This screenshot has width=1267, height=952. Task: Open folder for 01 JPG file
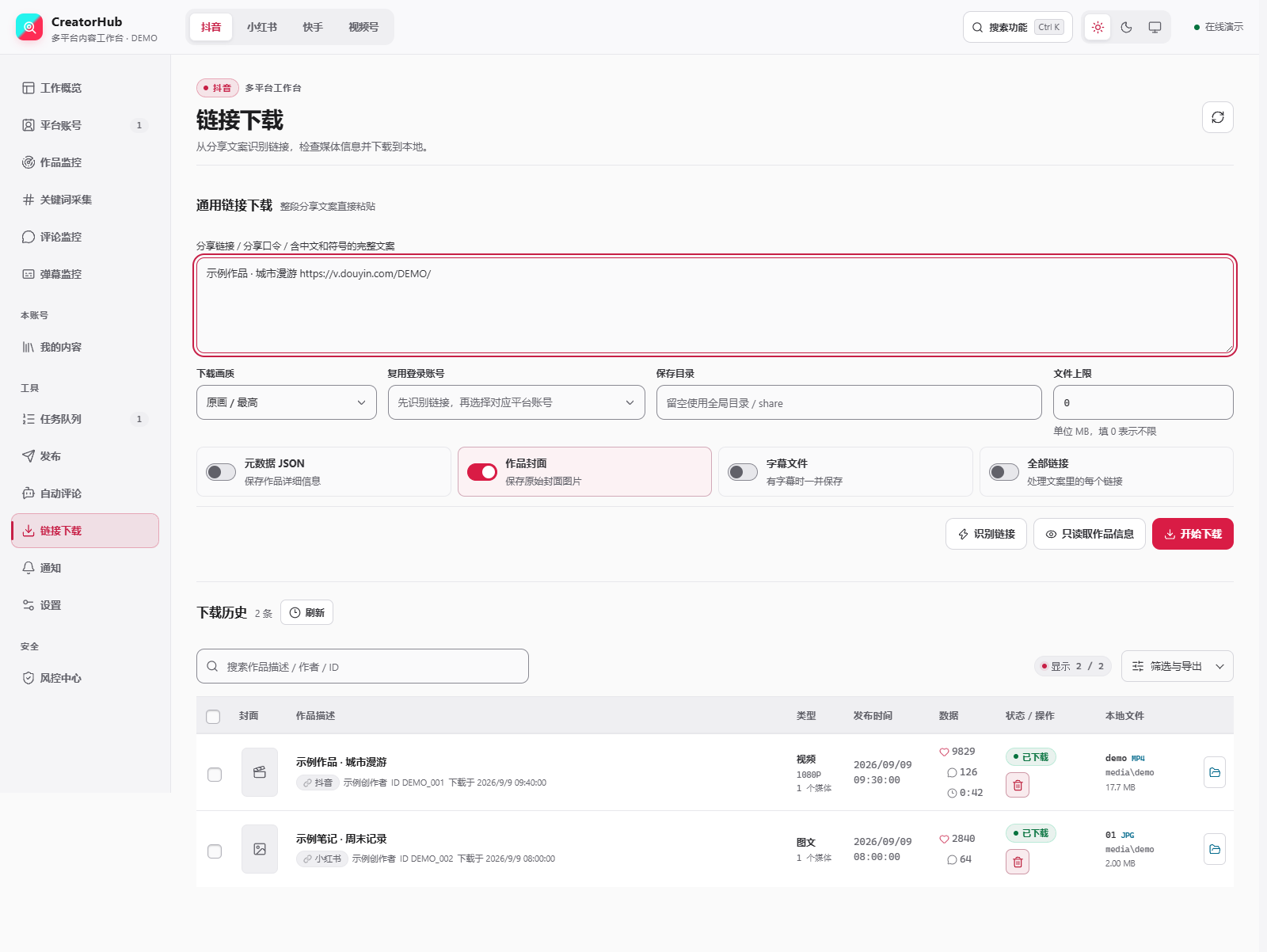pyautogui.click(x=1215, y=849)
